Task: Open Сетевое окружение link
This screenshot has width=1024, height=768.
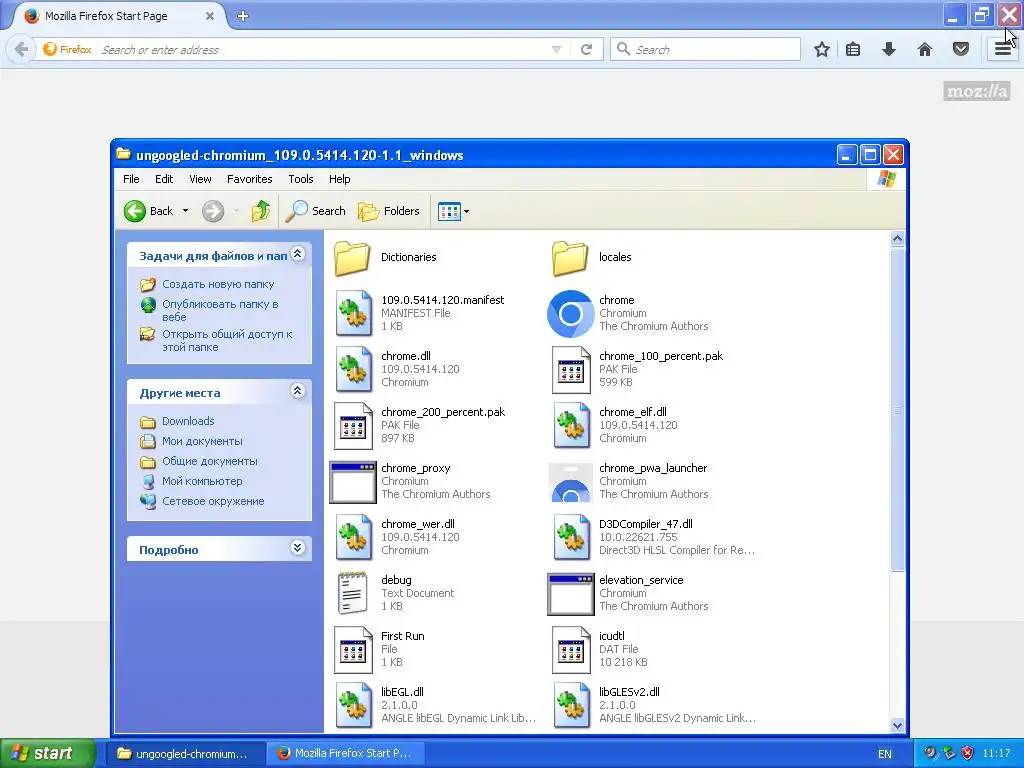Action: [213, 502]
